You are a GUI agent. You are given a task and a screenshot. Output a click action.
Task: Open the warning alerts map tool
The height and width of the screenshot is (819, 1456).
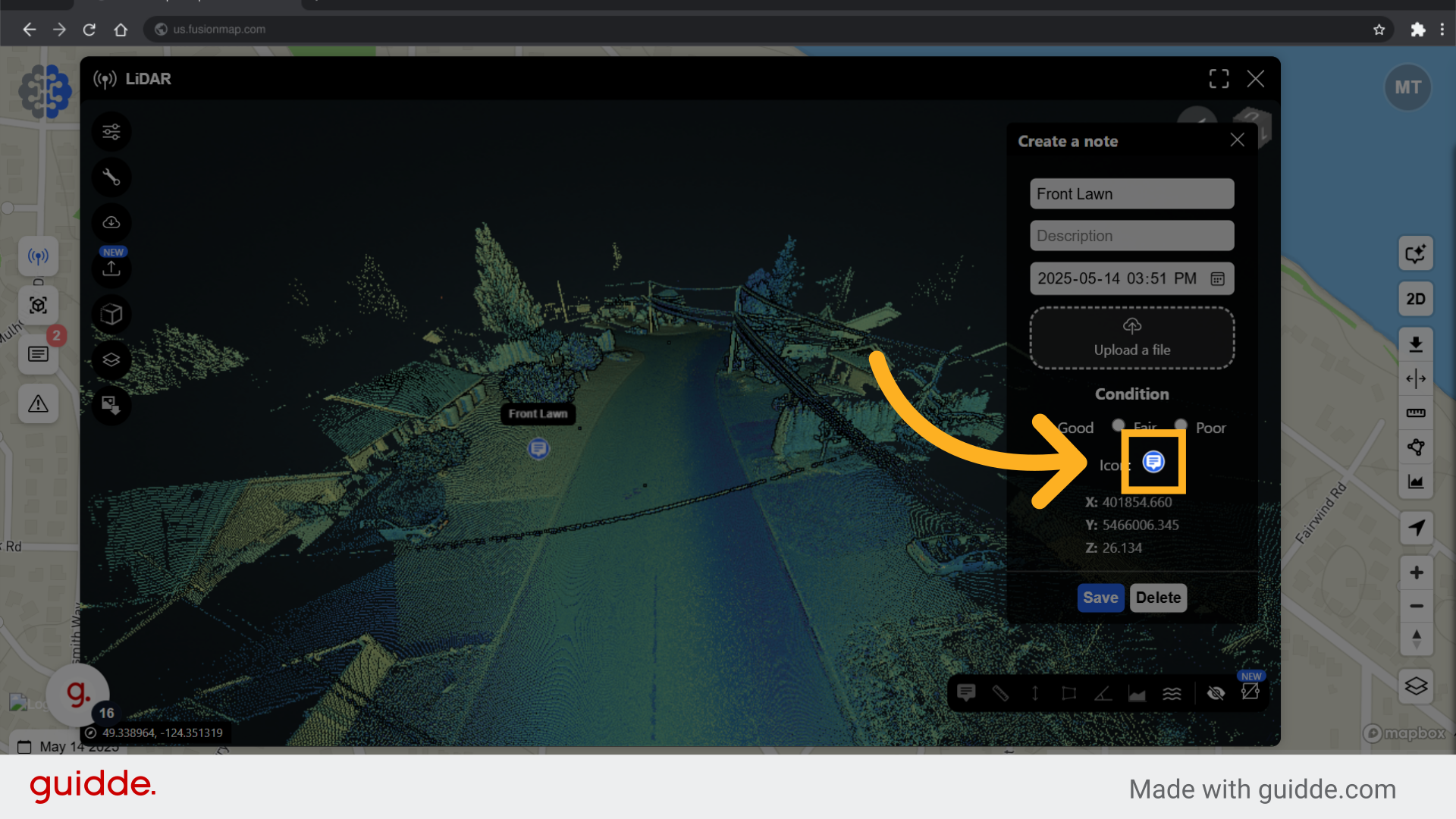pyautogui.click(x=38, y=403)
